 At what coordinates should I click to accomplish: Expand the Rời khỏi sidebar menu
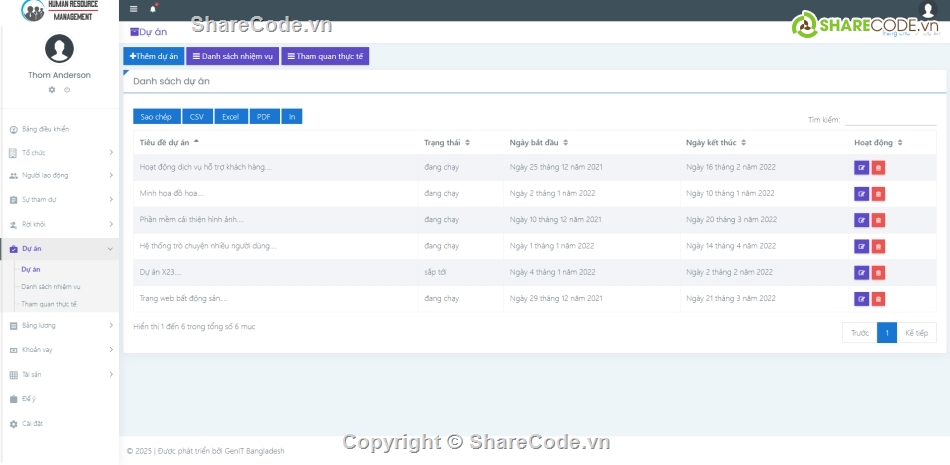click(x=59, y=224)
